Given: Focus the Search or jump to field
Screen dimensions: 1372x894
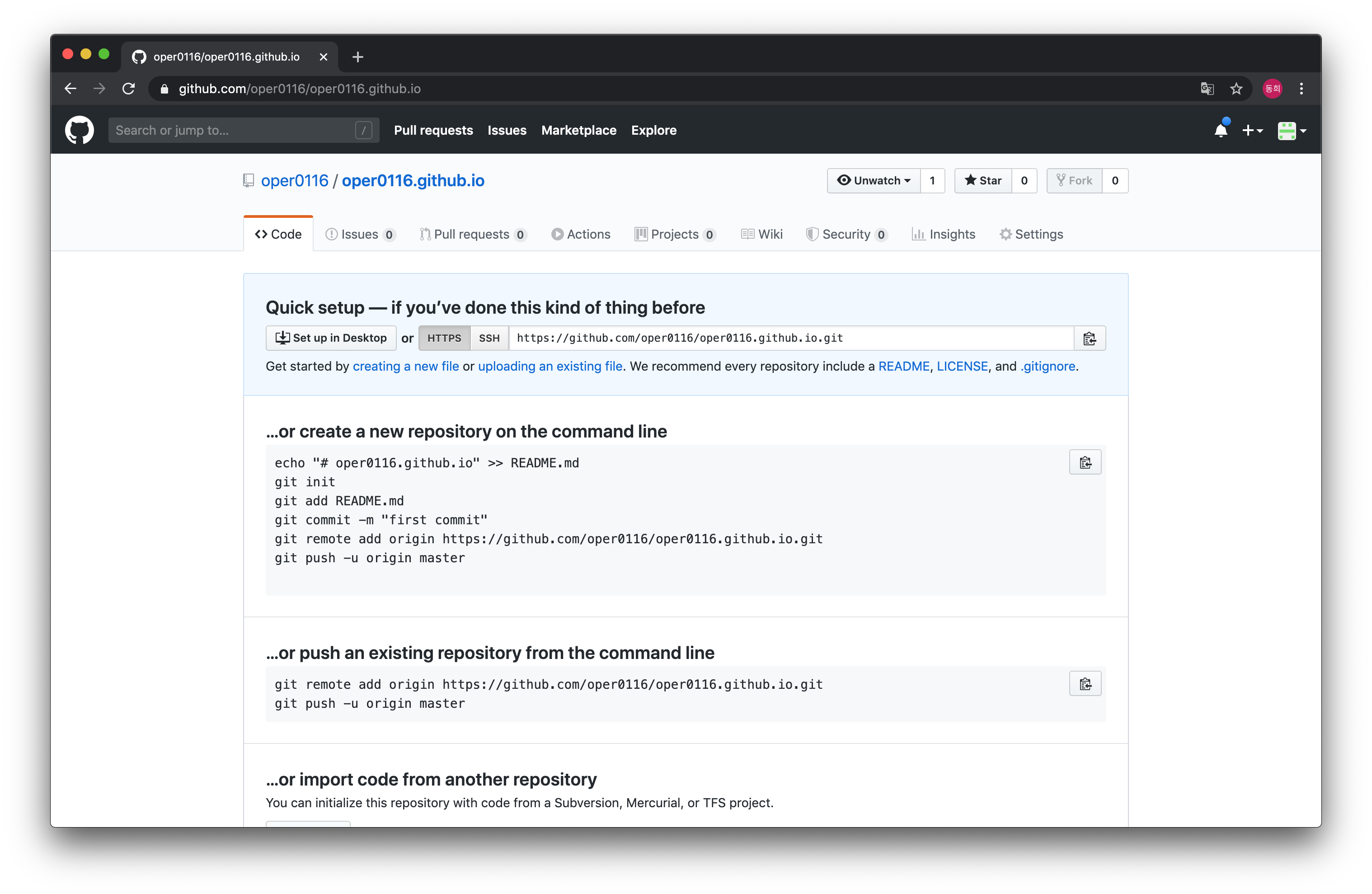Looking at the screenshot, I should (244, 130).
